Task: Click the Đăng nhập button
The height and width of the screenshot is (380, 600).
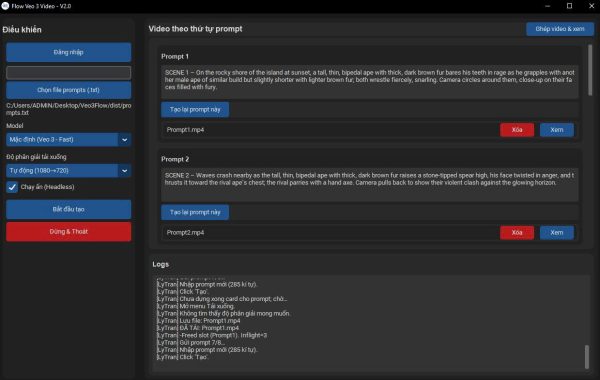Action: point(68,52)
